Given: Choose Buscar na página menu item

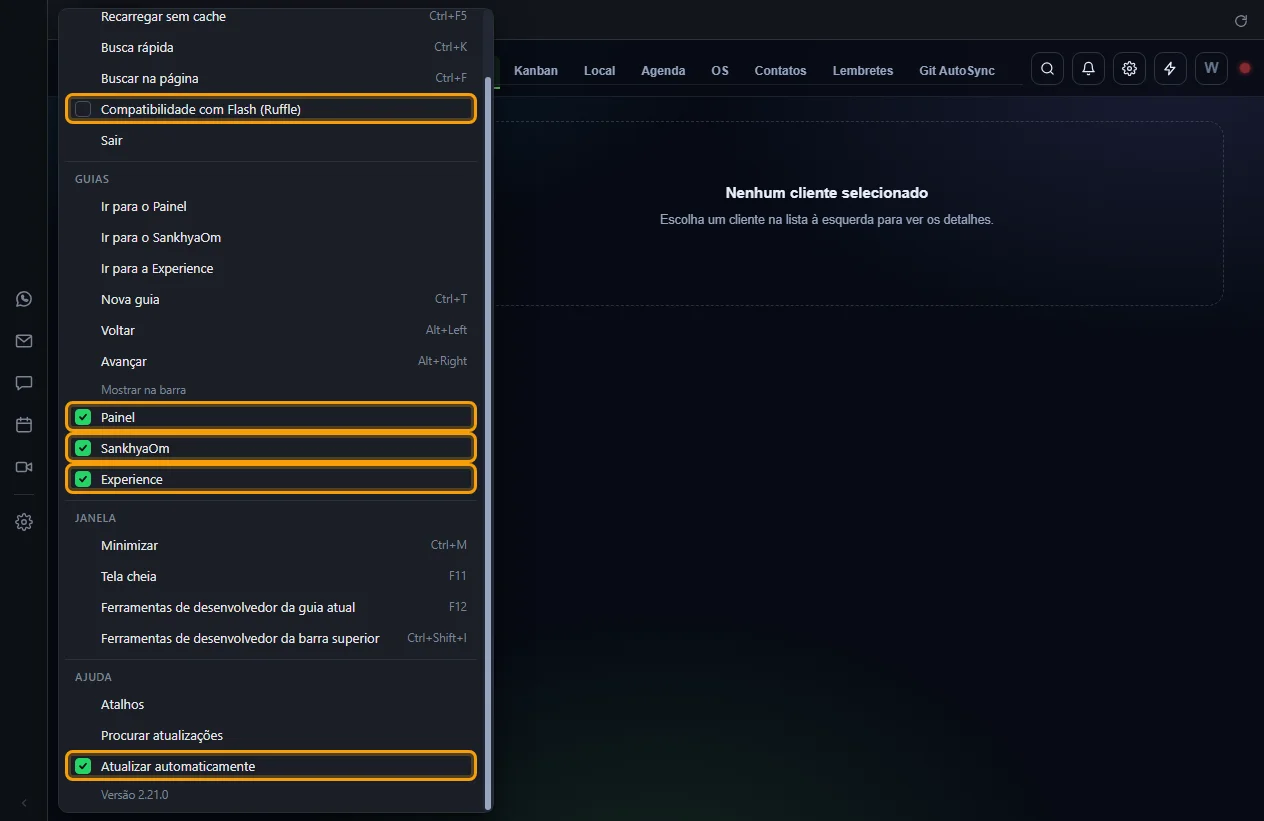Looking at the screenshot, I should tap(271, 78).
